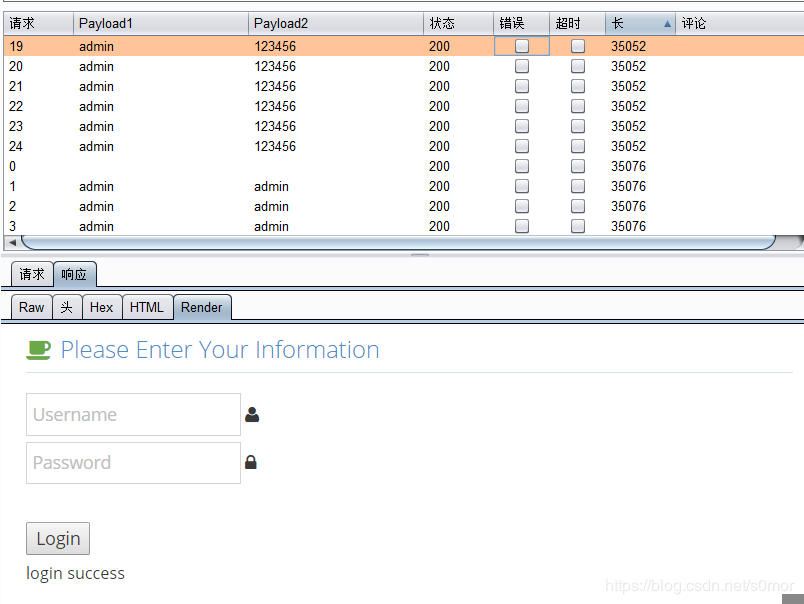804x604 pixels.
Task: Open the HTML response view tab
Action: tap(147, 307)
